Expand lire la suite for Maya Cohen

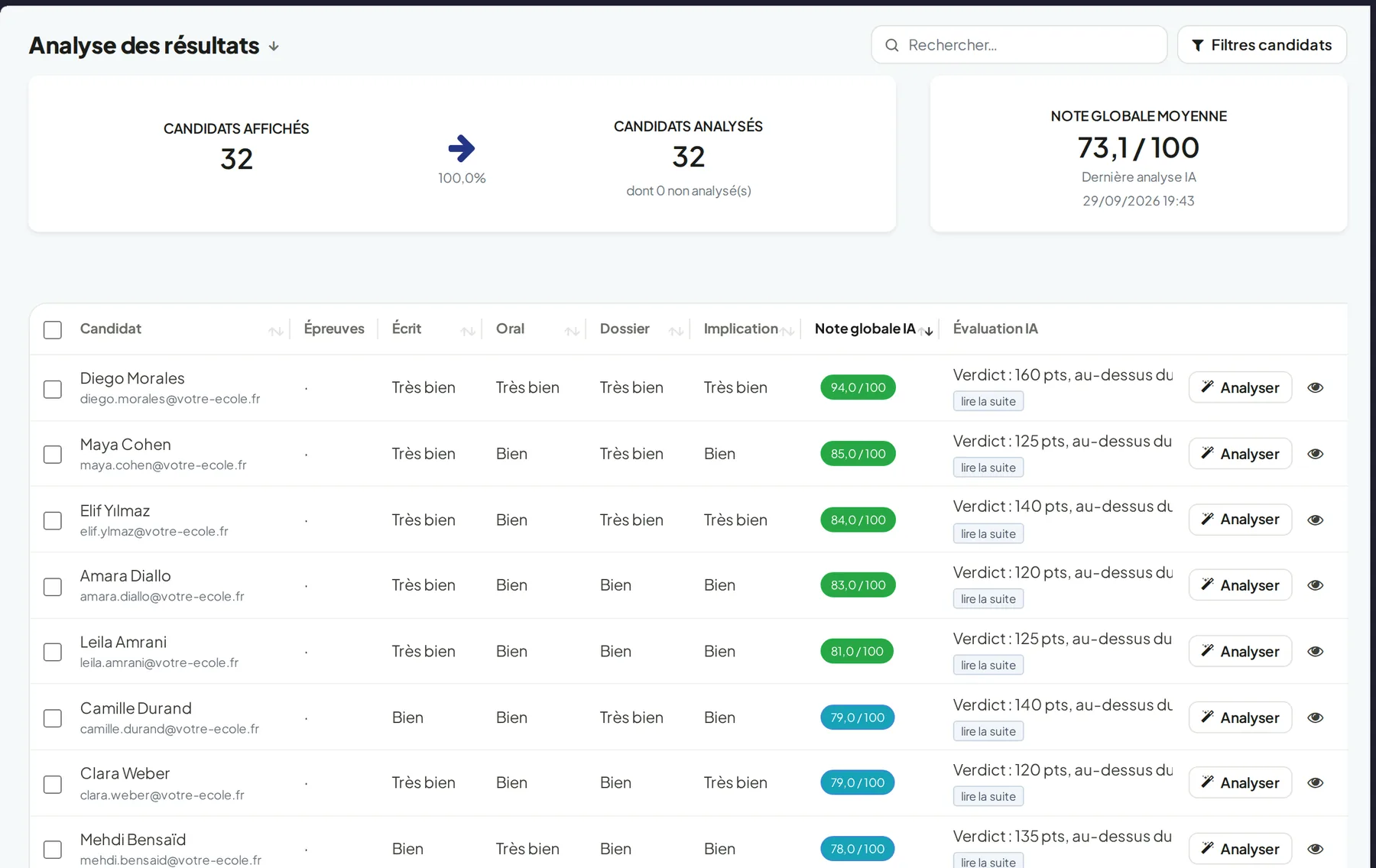(988, 468)
